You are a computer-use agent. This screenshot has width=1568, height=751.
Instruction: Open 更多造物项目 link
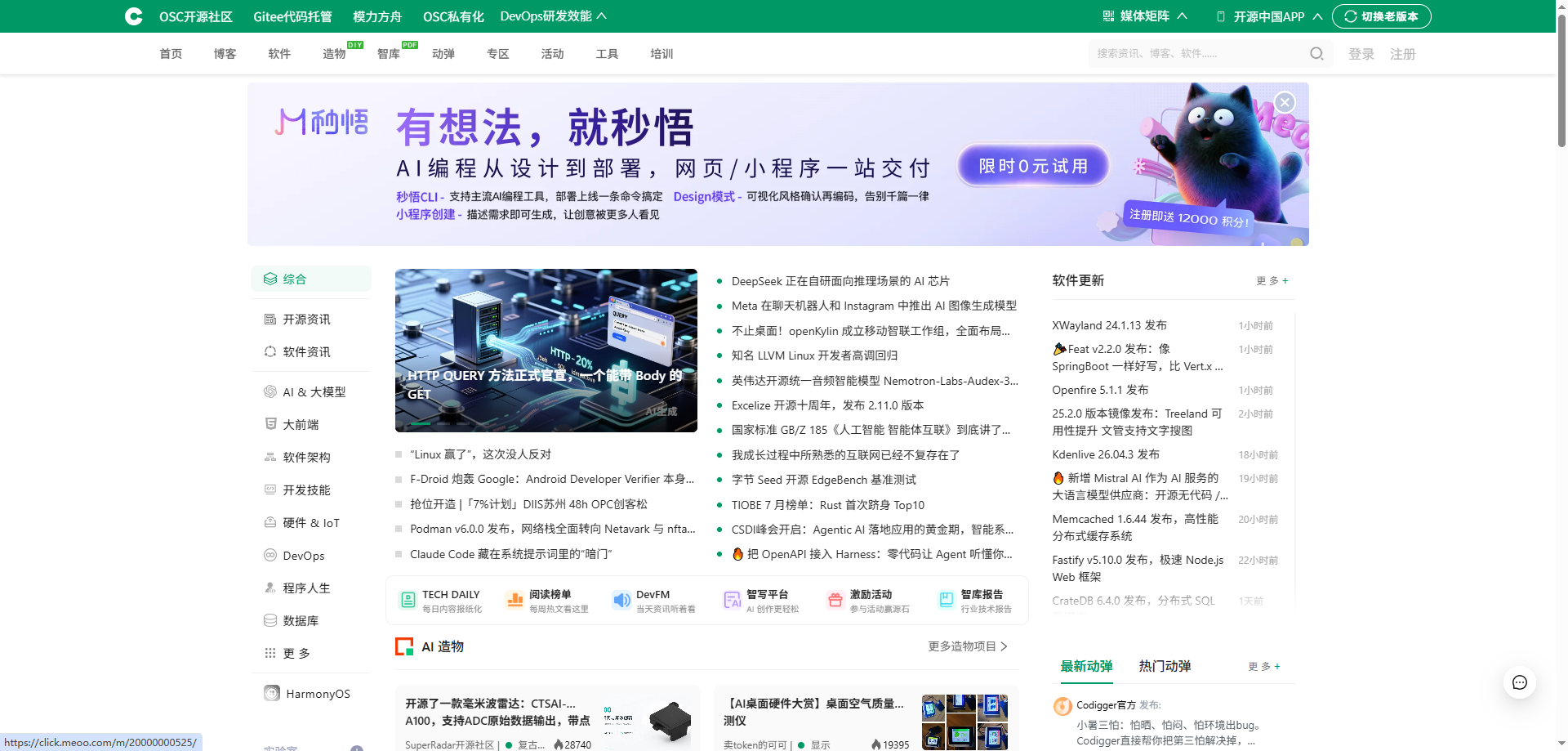pos(968,646)
